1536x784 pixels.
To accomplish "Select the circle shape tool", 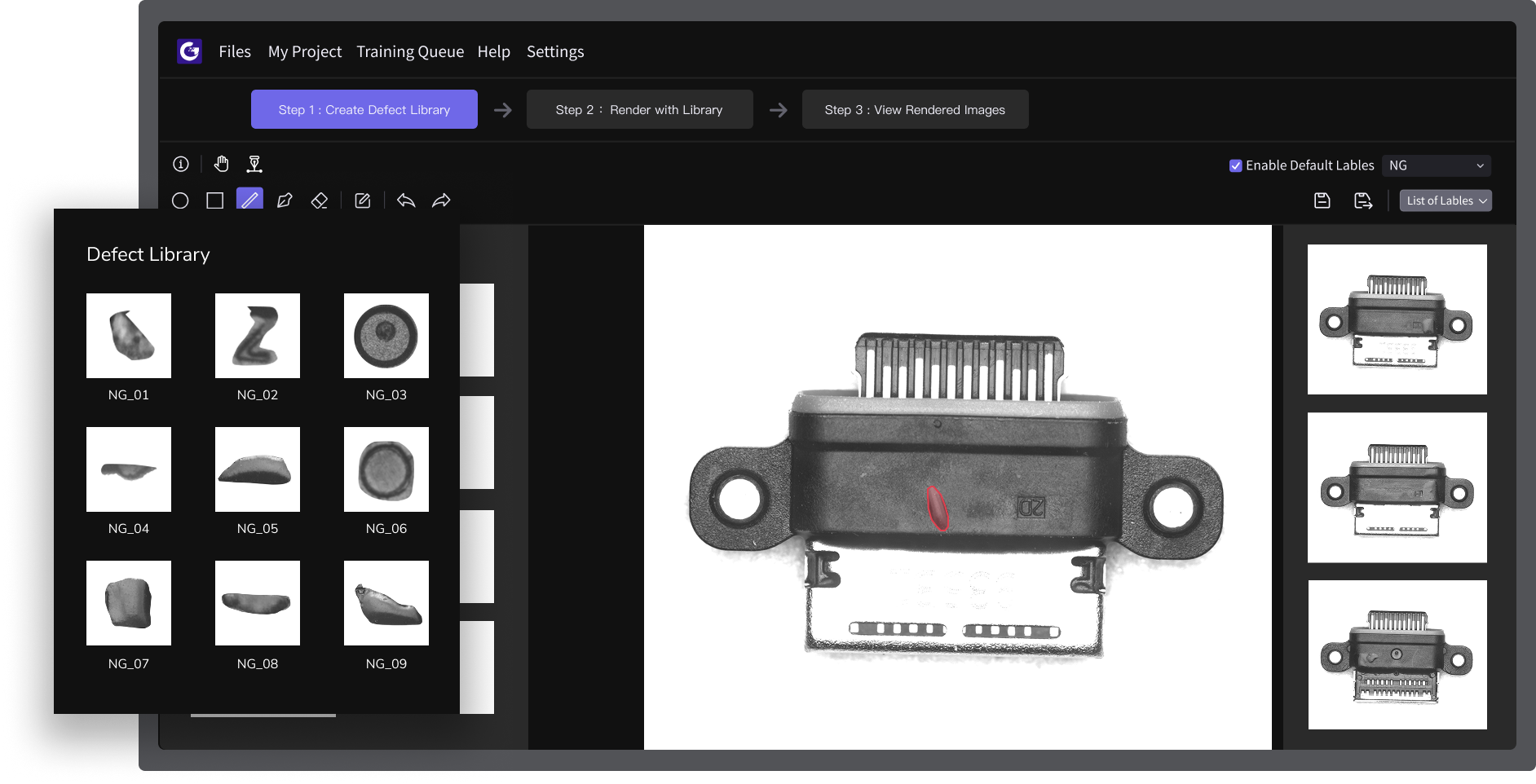I will [x=180, y=200].
